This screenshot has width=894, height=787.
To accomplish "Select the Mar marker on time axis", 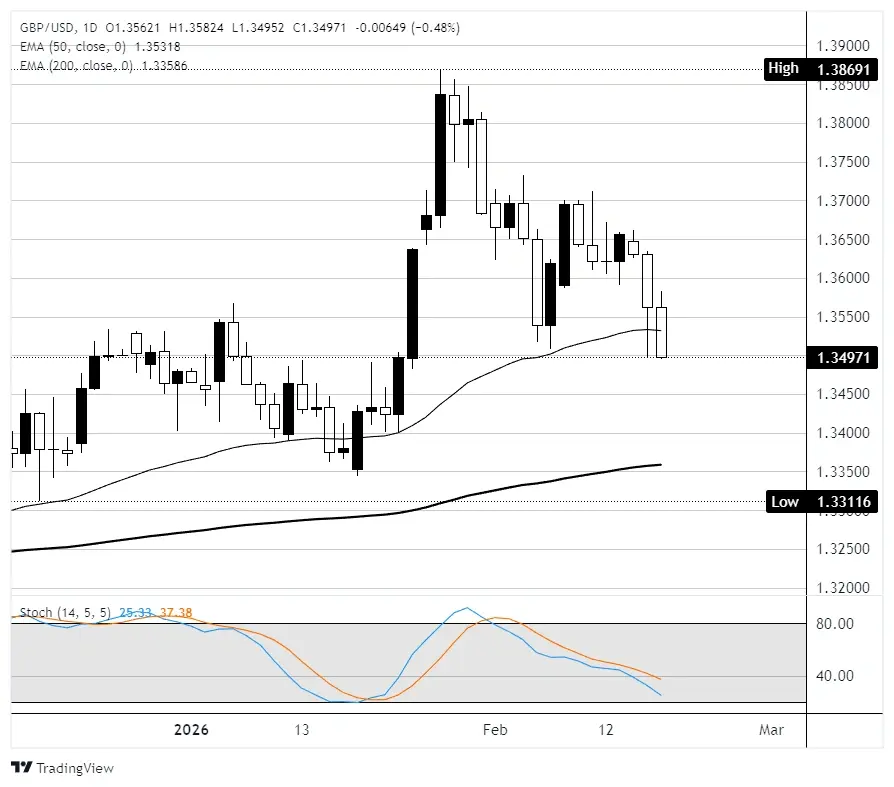I will tap(771, 730).
